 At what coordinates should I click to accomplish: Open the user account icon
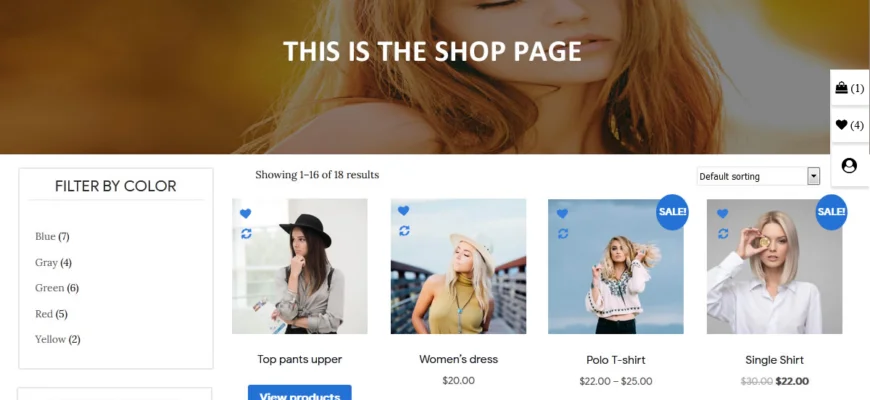coord(849,165)
